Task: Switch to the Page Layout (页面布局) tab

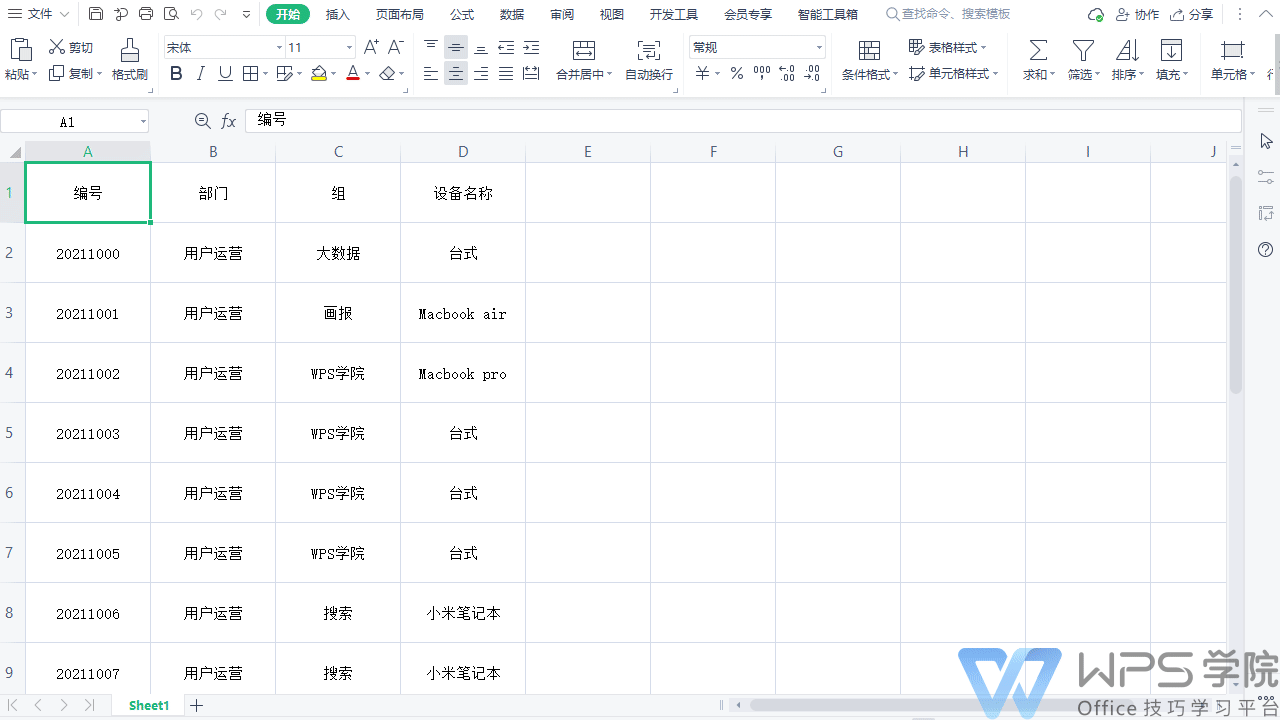Action: [x=400, y=14]
